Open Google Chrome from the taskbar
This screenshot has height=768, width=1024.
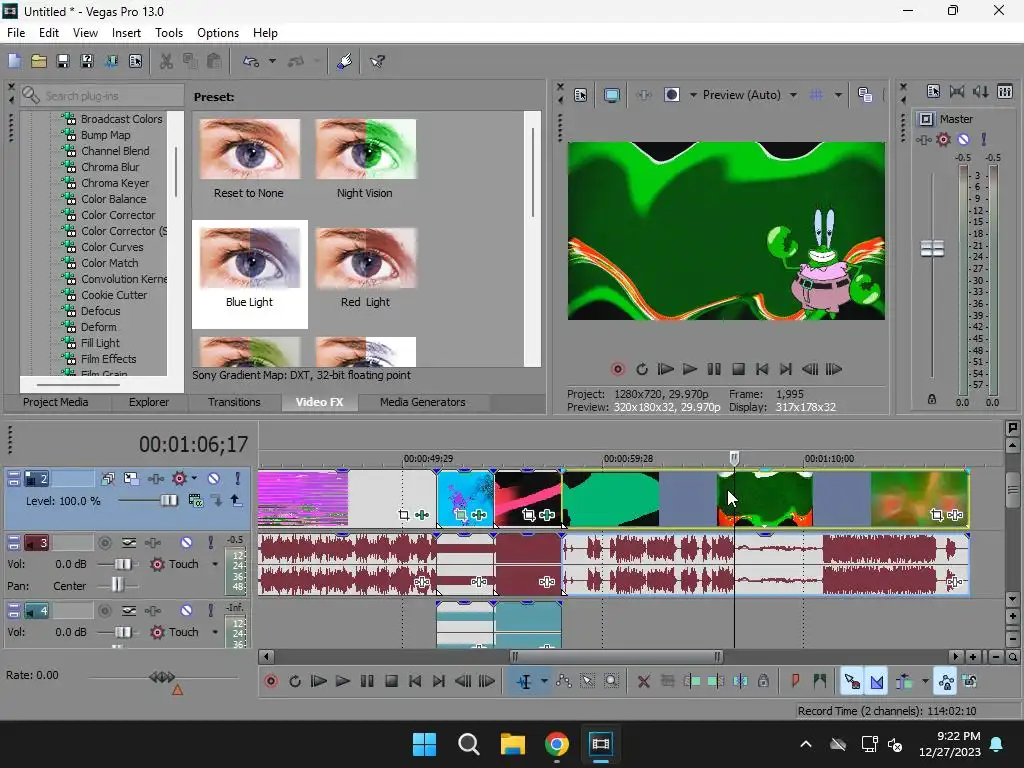pos(556,744)
